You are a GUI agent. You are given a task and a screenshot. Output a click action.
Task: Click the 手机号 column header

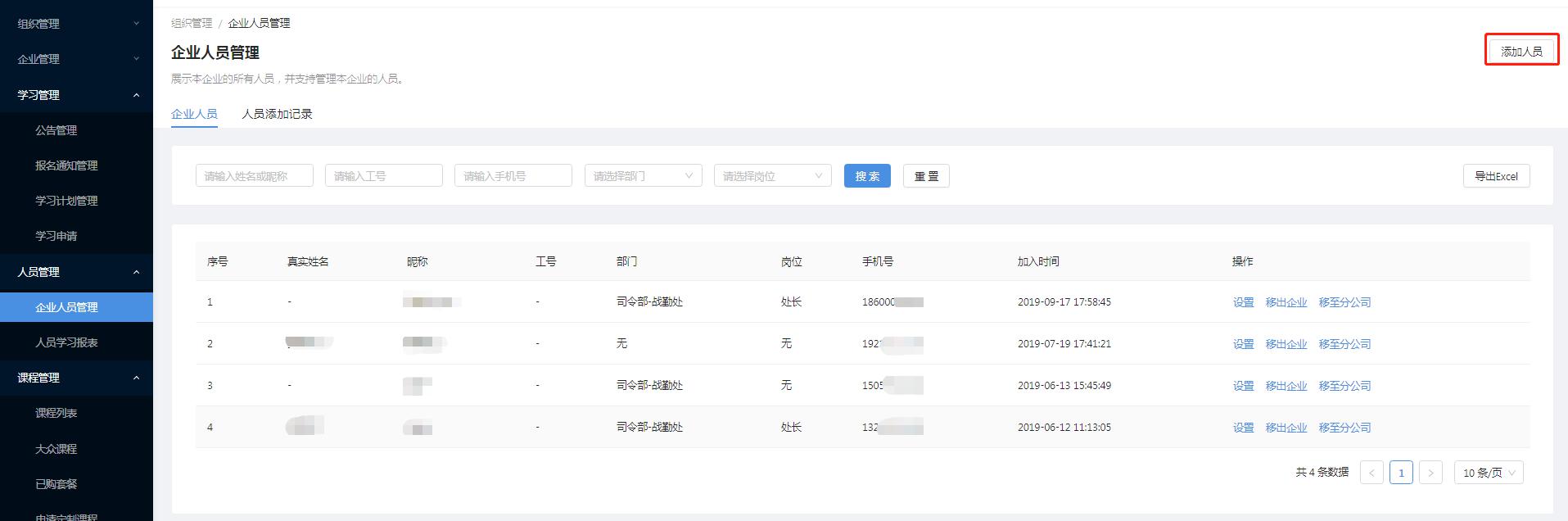coord(878,261)
